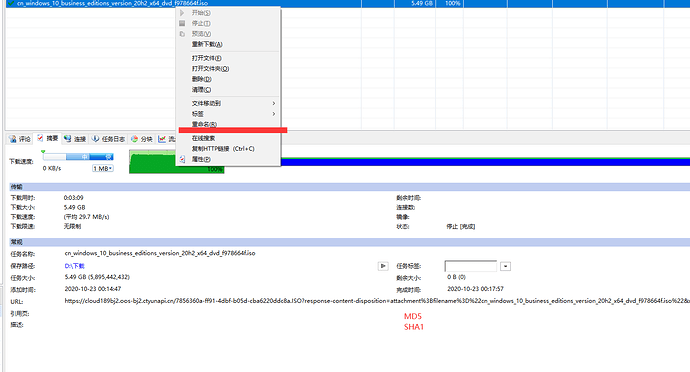Open the Connections (连接) tab
Screen dimensions: 690x372
[x=75, y=139]
